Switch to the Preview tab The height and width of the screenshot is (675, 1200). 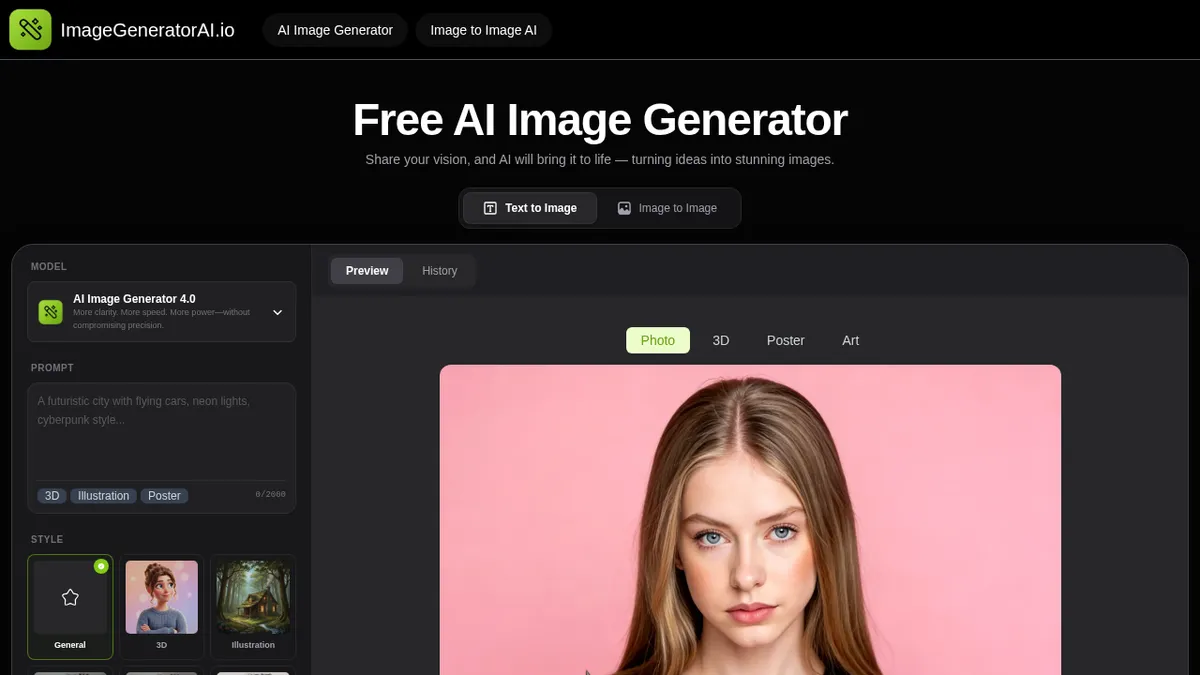pos(367,271)
